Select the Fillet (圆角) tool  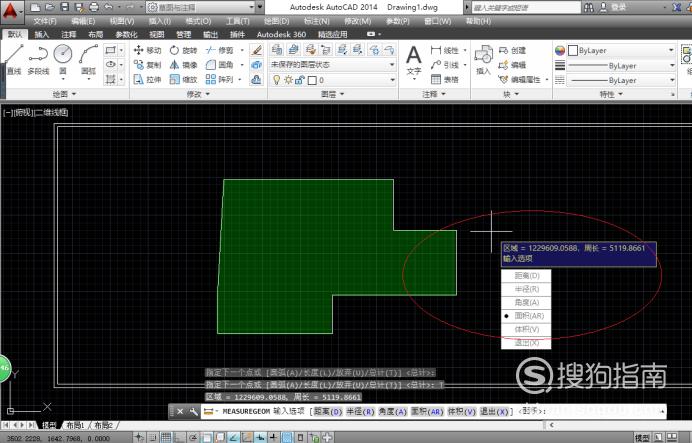pos(220,65)
